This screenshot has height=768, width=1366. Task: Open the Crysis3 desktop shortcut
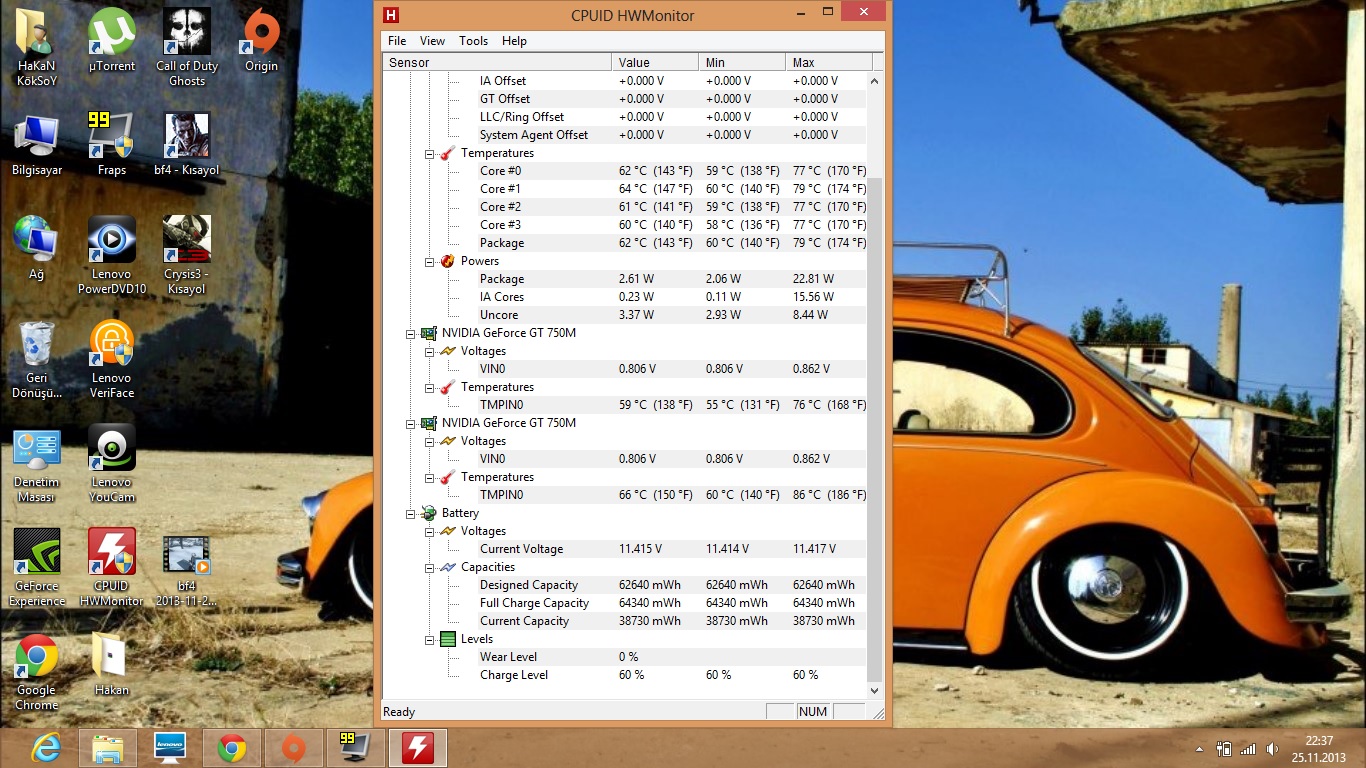pyautogui.click(x=187, y=241)
